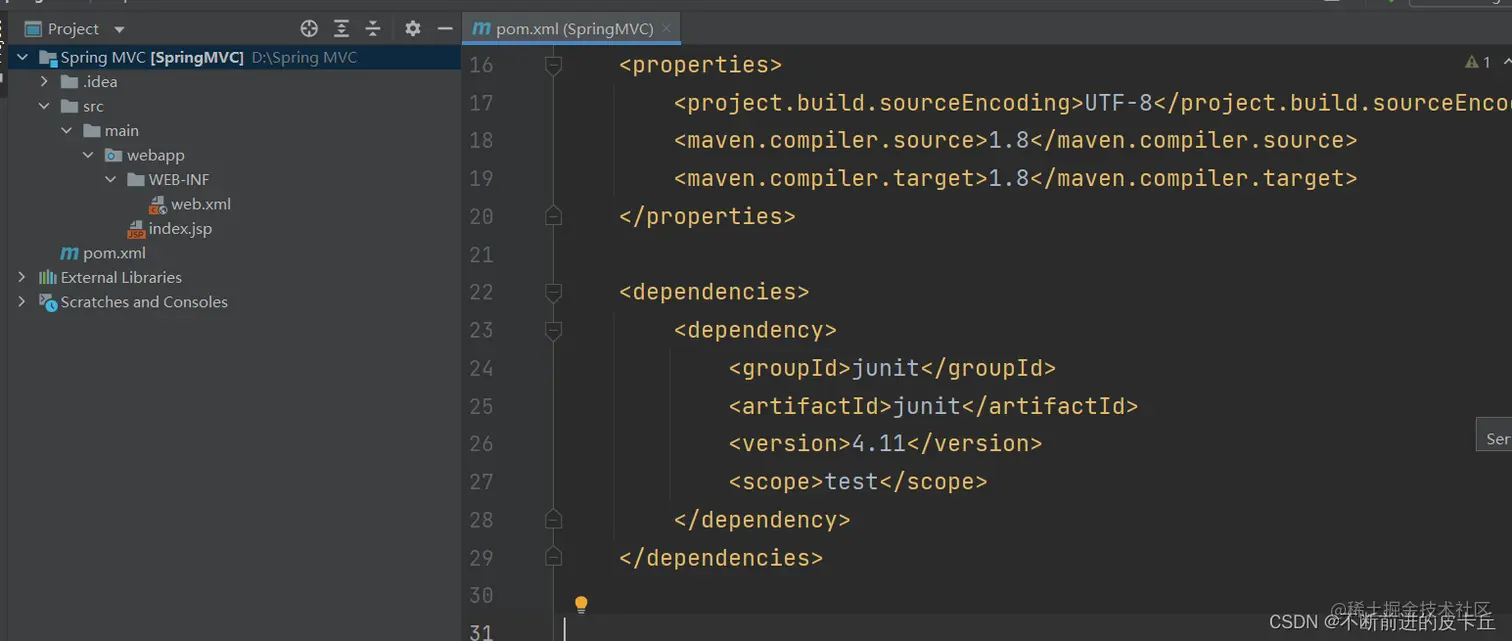
Task: Click the Select Opened File locate icon
Action: (x=309, y=29)
